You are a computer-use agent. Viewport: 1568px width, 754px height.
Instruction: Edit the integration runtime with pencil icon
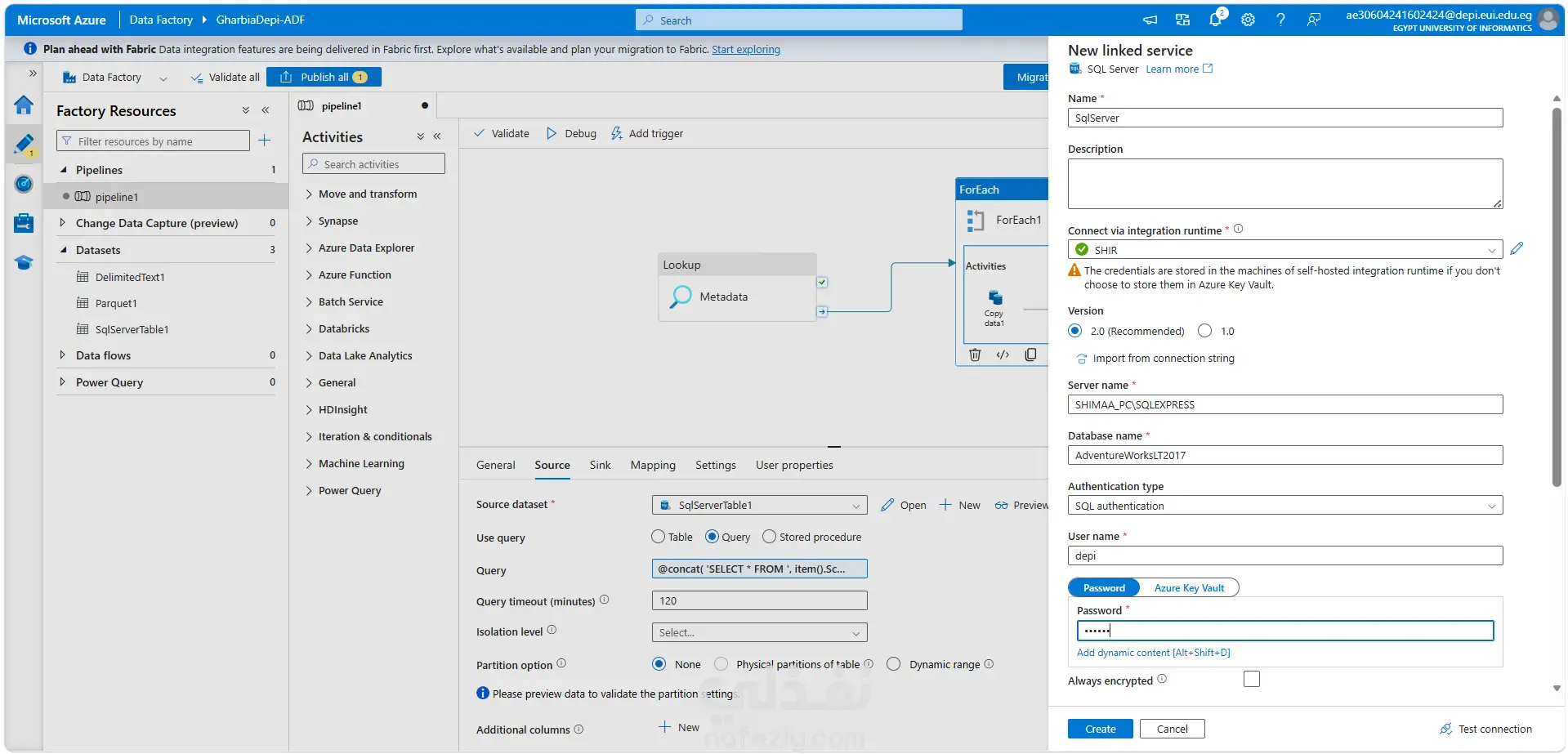pyautogui.click(x=1517, y=249)
